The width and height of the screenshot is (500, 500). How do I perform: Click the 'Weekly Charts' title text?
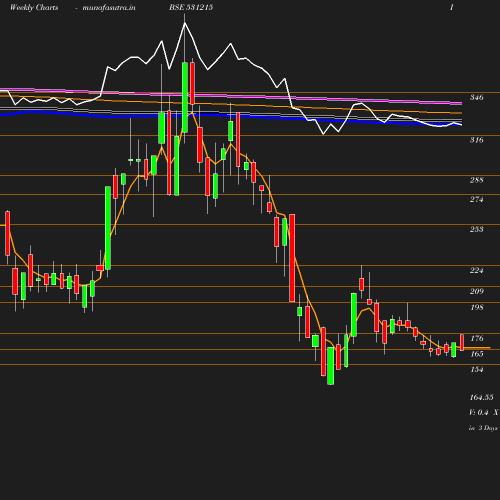(34, 7)
